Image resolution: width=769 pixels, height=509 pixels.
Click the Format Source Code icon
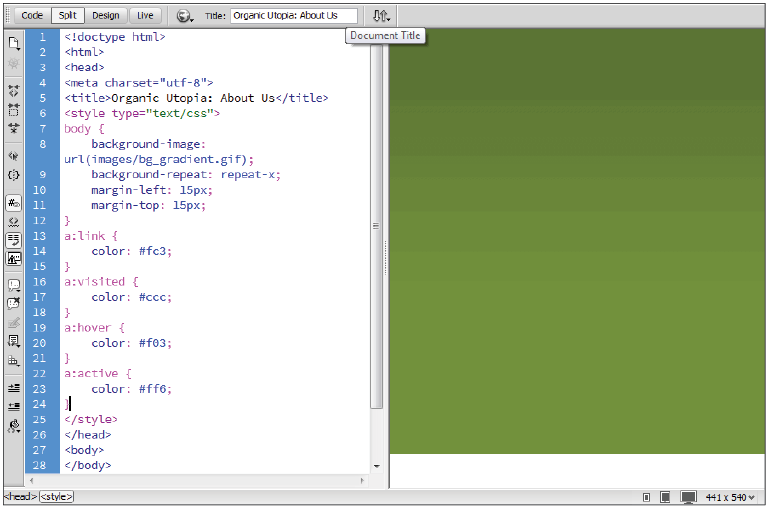14,426
